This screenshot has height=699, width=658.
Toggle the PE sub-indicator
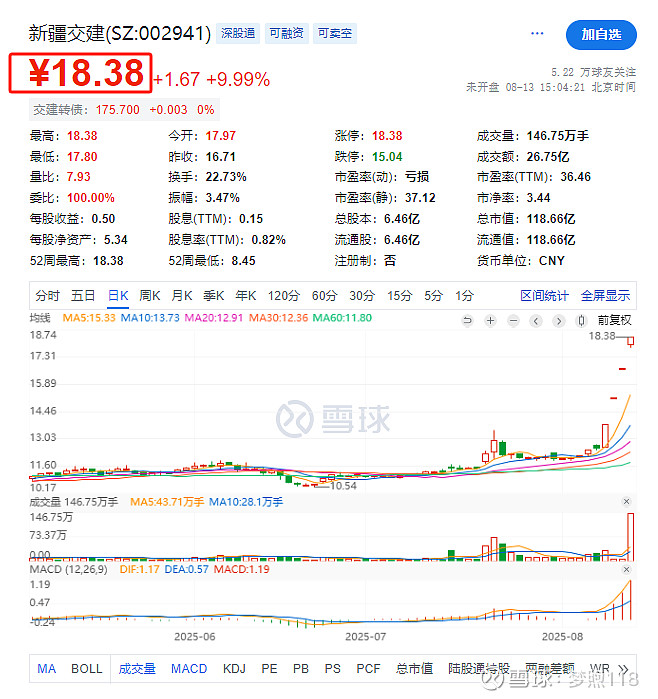tap(269, 669)
